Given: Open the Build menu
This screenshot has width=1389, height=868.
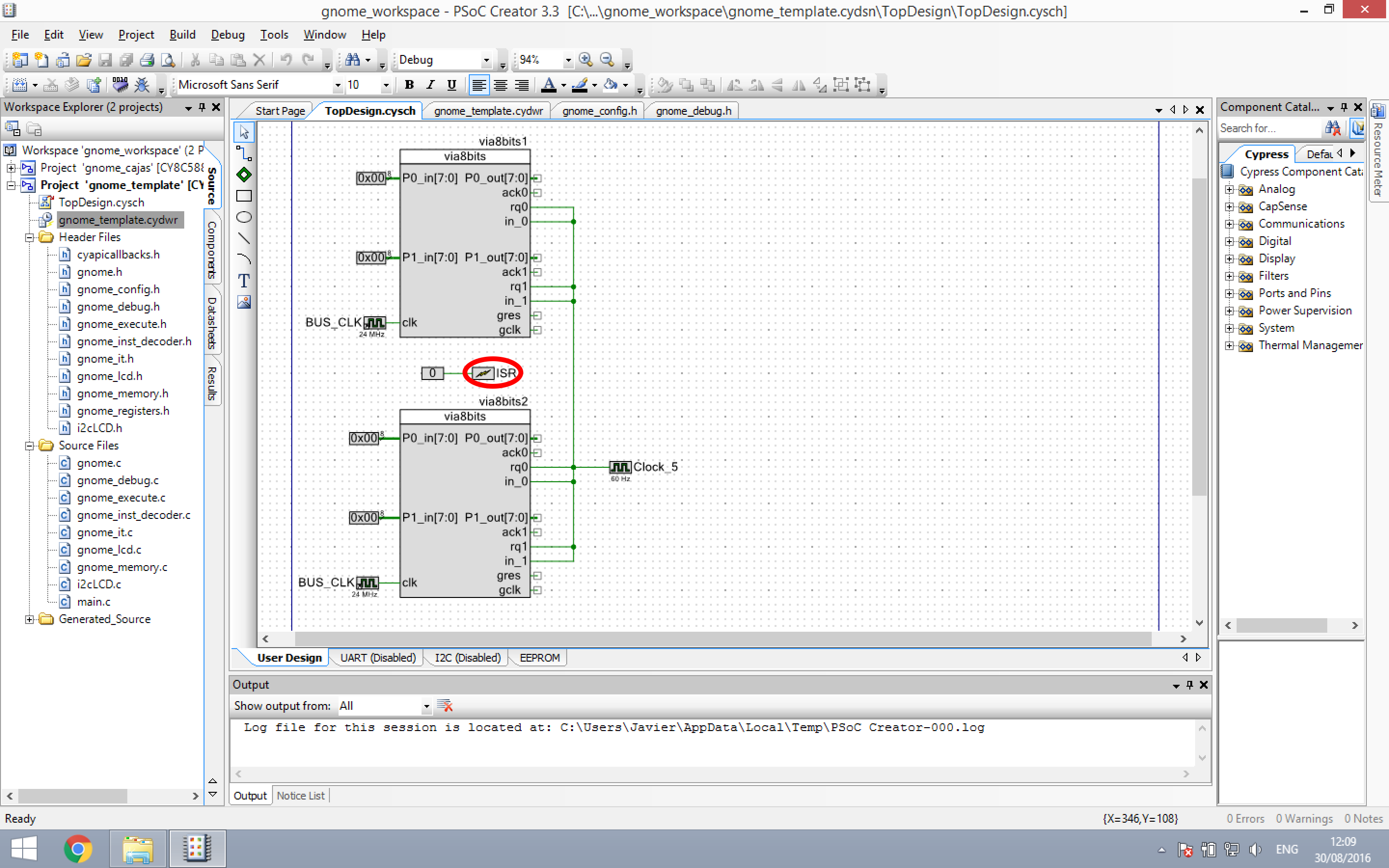Looking at the screenshot, I should (x=182, y=34).
